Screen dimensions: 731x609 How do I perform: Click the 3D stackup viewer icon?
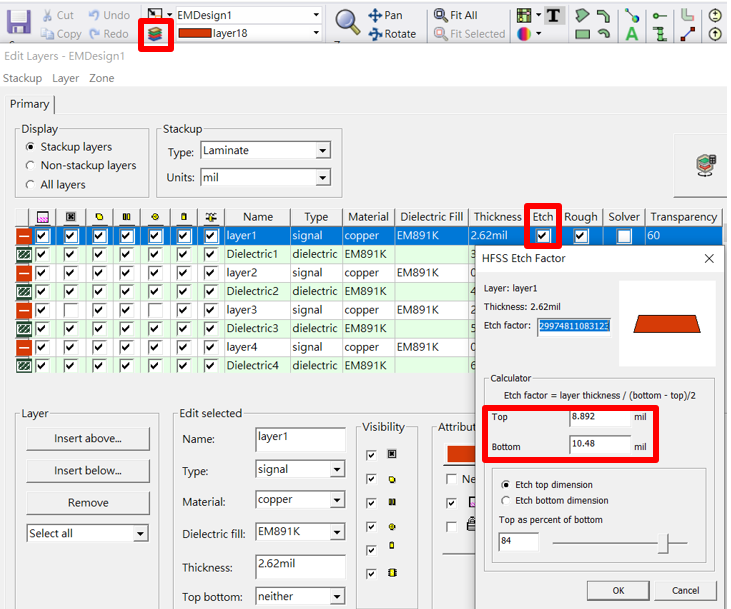point(706,165)
